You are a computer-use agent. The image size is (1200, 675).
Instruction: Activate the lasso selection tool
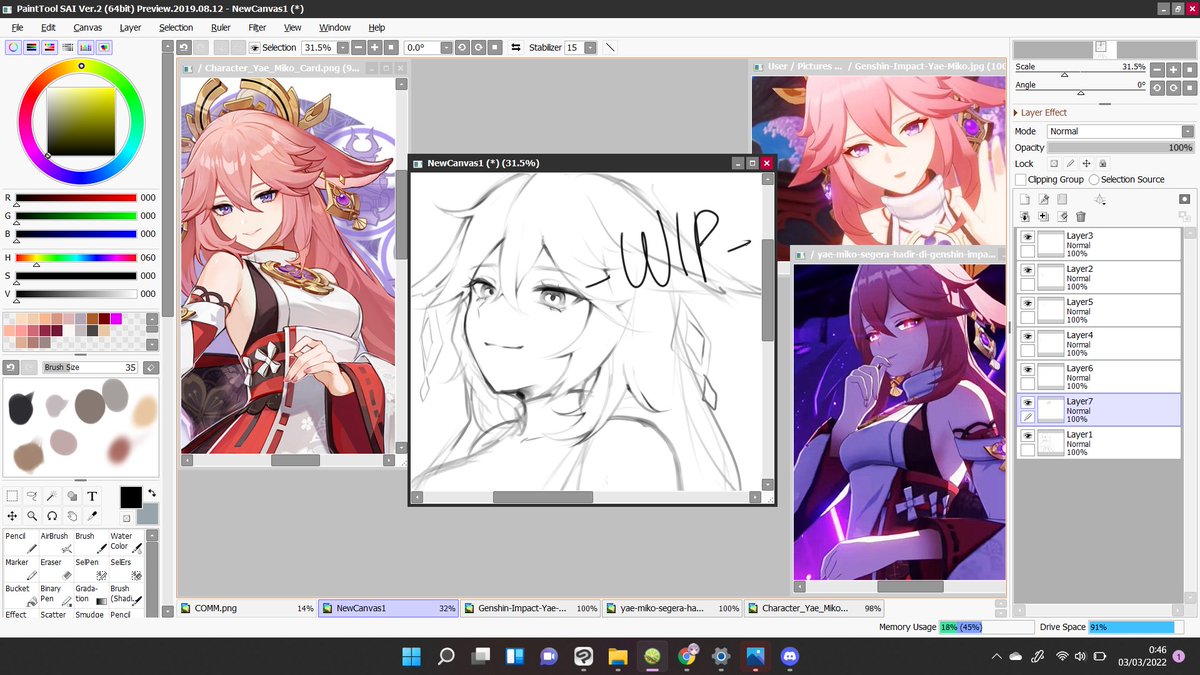pos(32,496)
